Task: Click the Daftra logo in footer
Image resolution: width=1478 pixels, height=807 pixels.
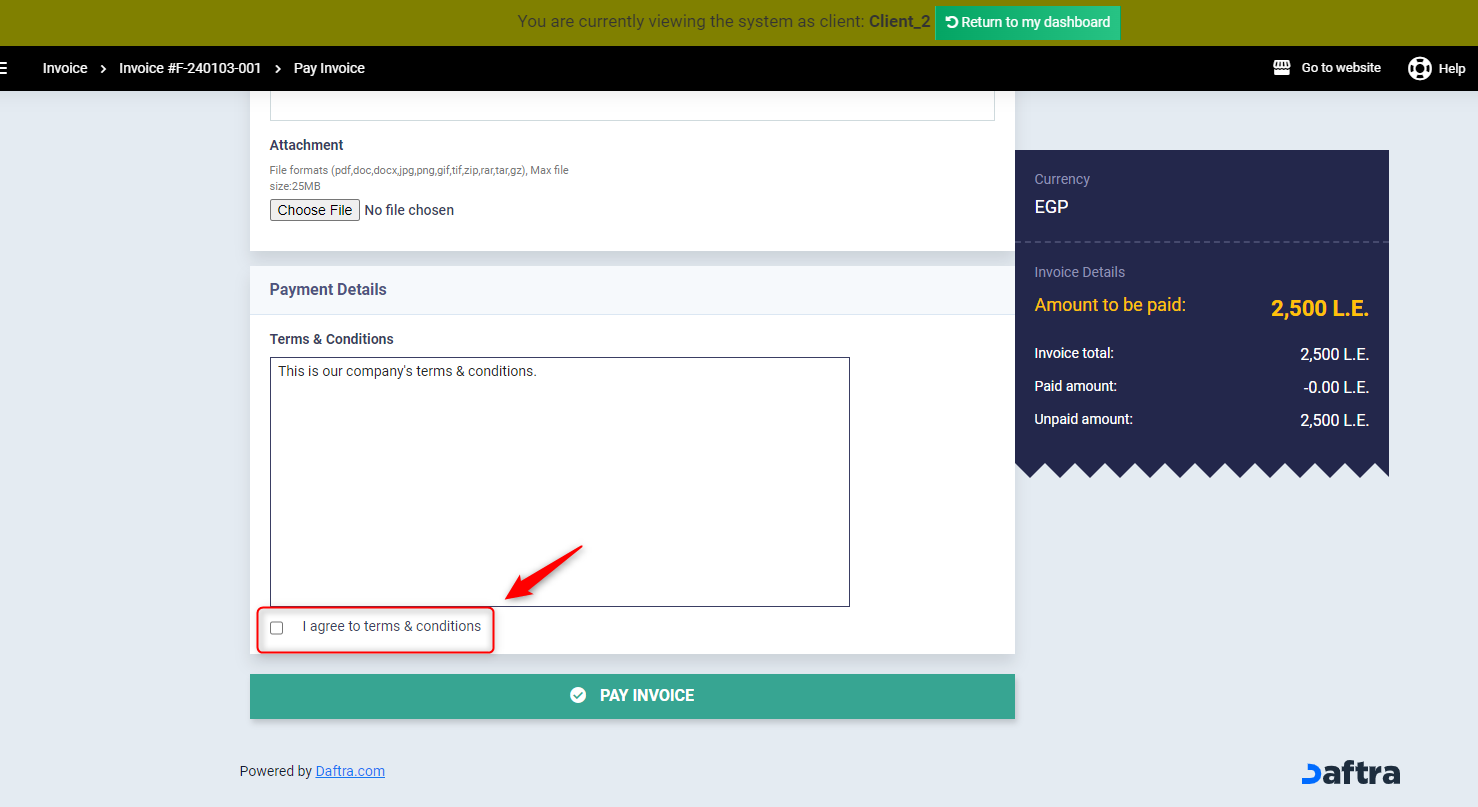Action: click(1350, 773)
